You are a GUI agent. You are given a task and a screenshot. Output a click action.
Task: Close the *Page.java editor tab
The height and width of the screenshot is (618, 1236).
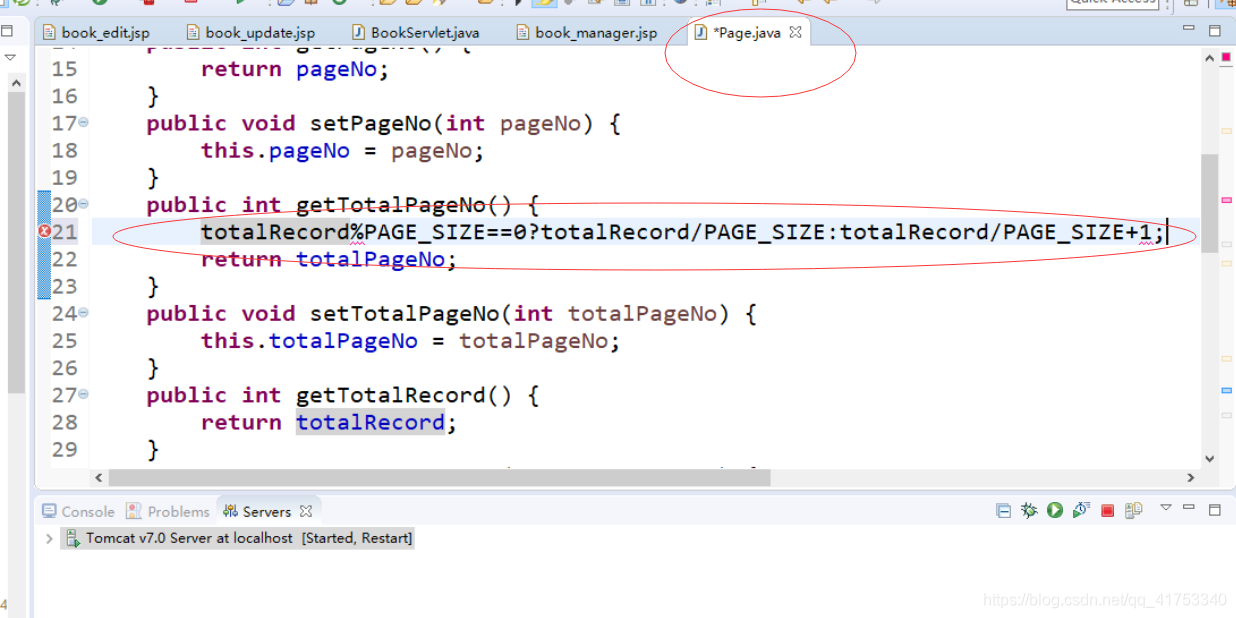coord(796,32)
